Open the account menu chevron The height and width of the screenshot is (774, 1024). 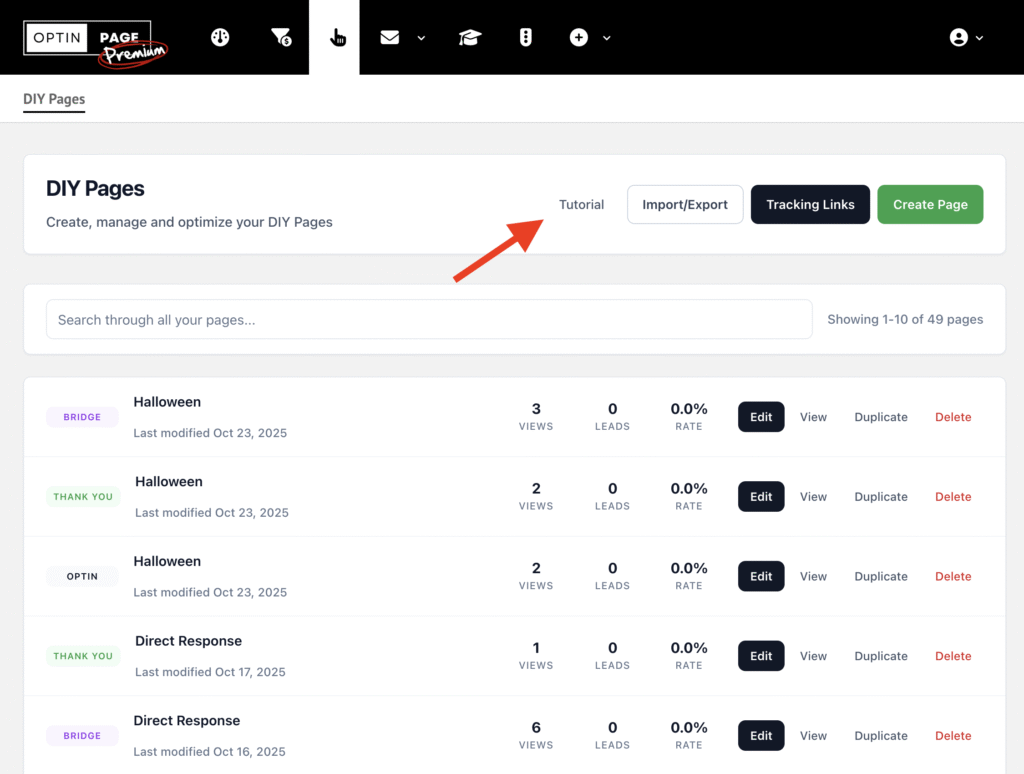(x=977, y=39)
